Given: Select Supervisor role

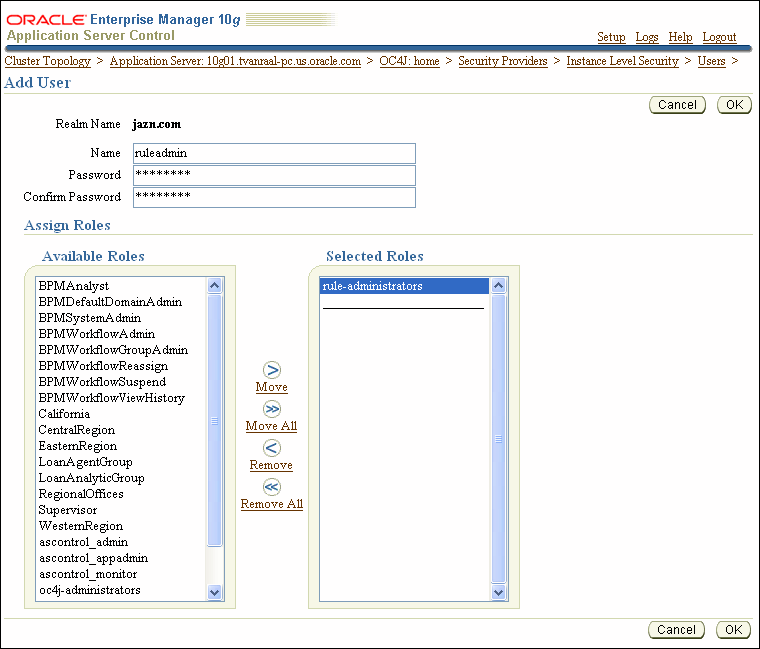Looking at the screenshot, I should point(121,510).
